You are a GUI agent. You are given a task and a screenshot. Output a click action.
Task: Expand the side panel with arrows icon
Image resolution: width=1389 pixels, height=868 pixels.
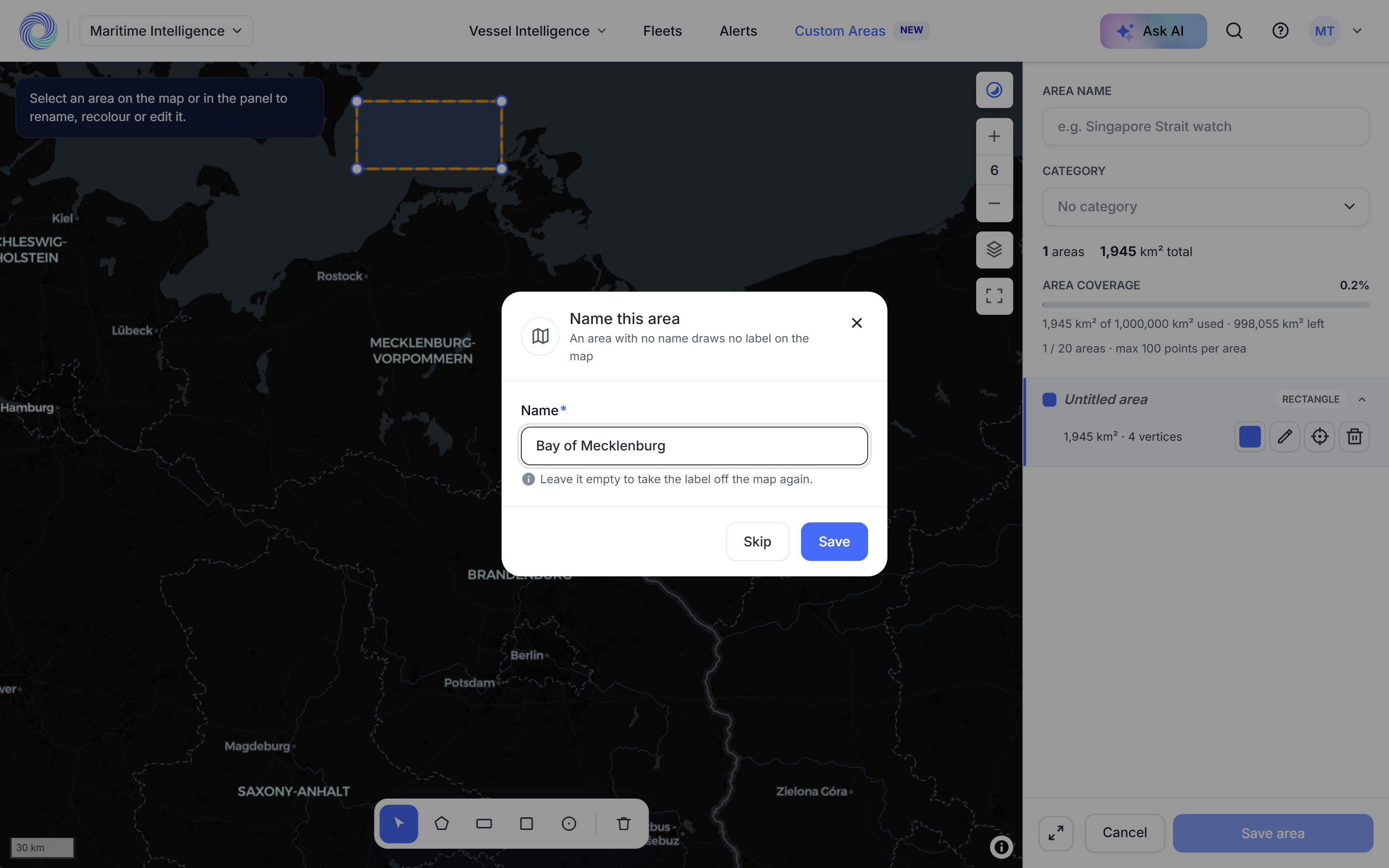coord(1056,833)
